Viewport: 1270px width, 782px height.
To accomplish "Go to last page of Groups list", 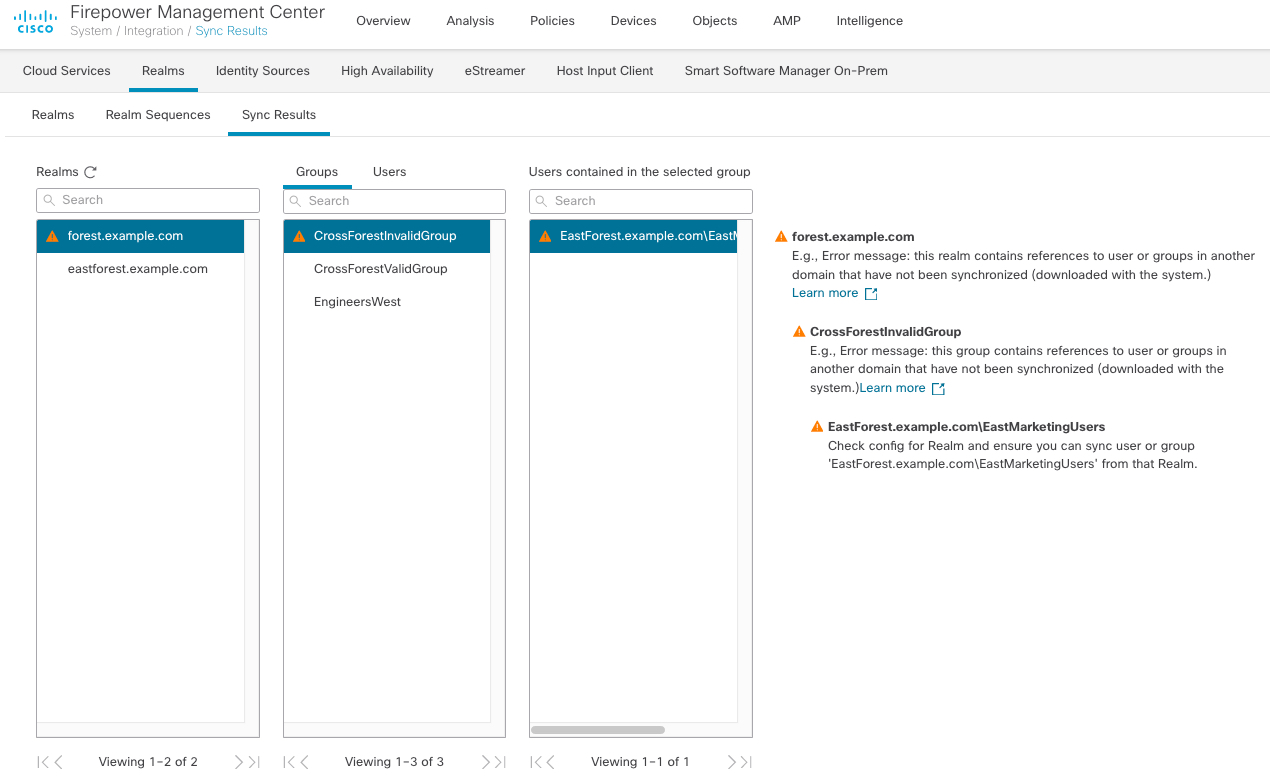I will [500, 762].
